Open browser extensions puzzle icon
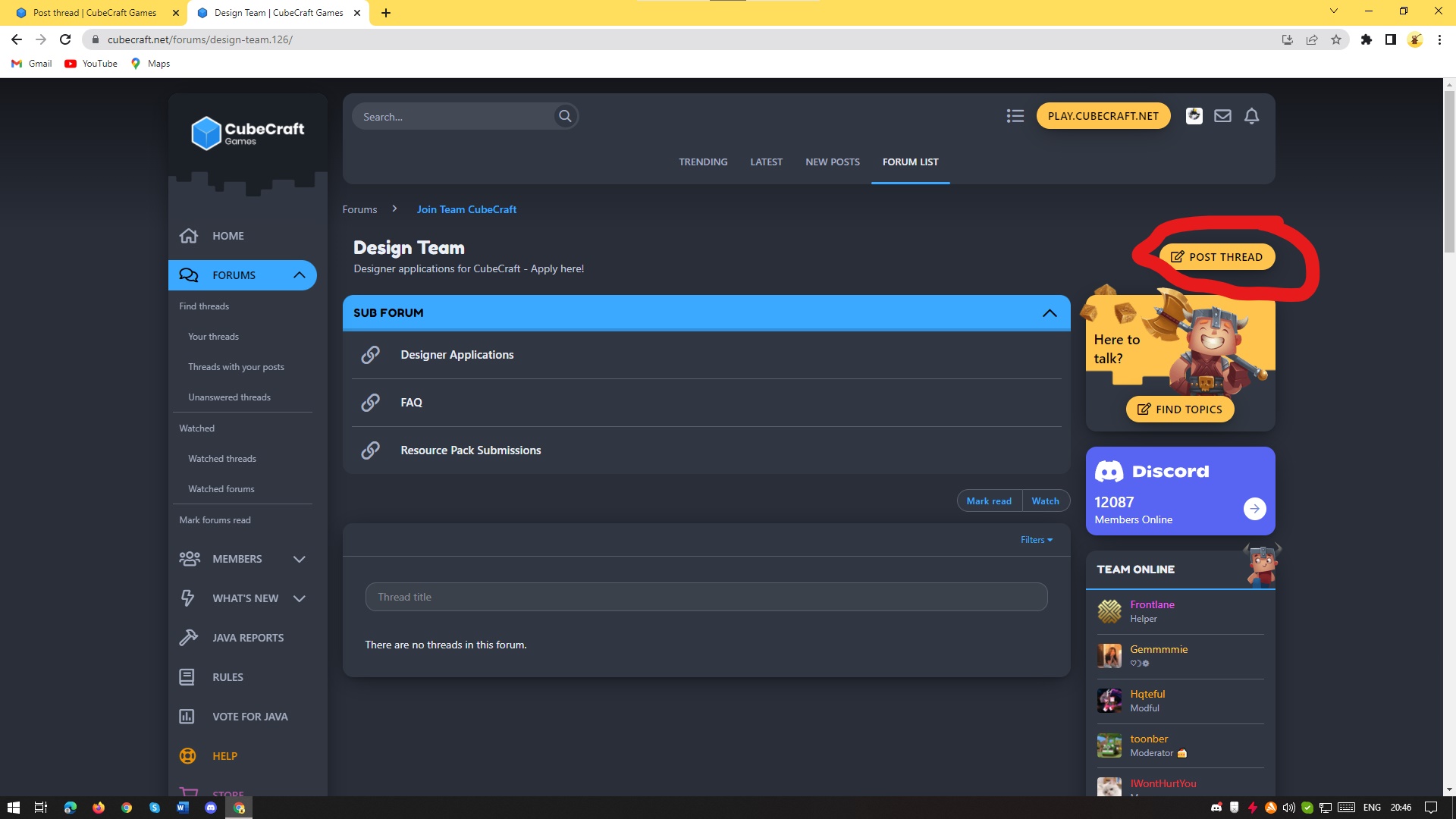This screenshot has height=819, width=1456. 1367,39
